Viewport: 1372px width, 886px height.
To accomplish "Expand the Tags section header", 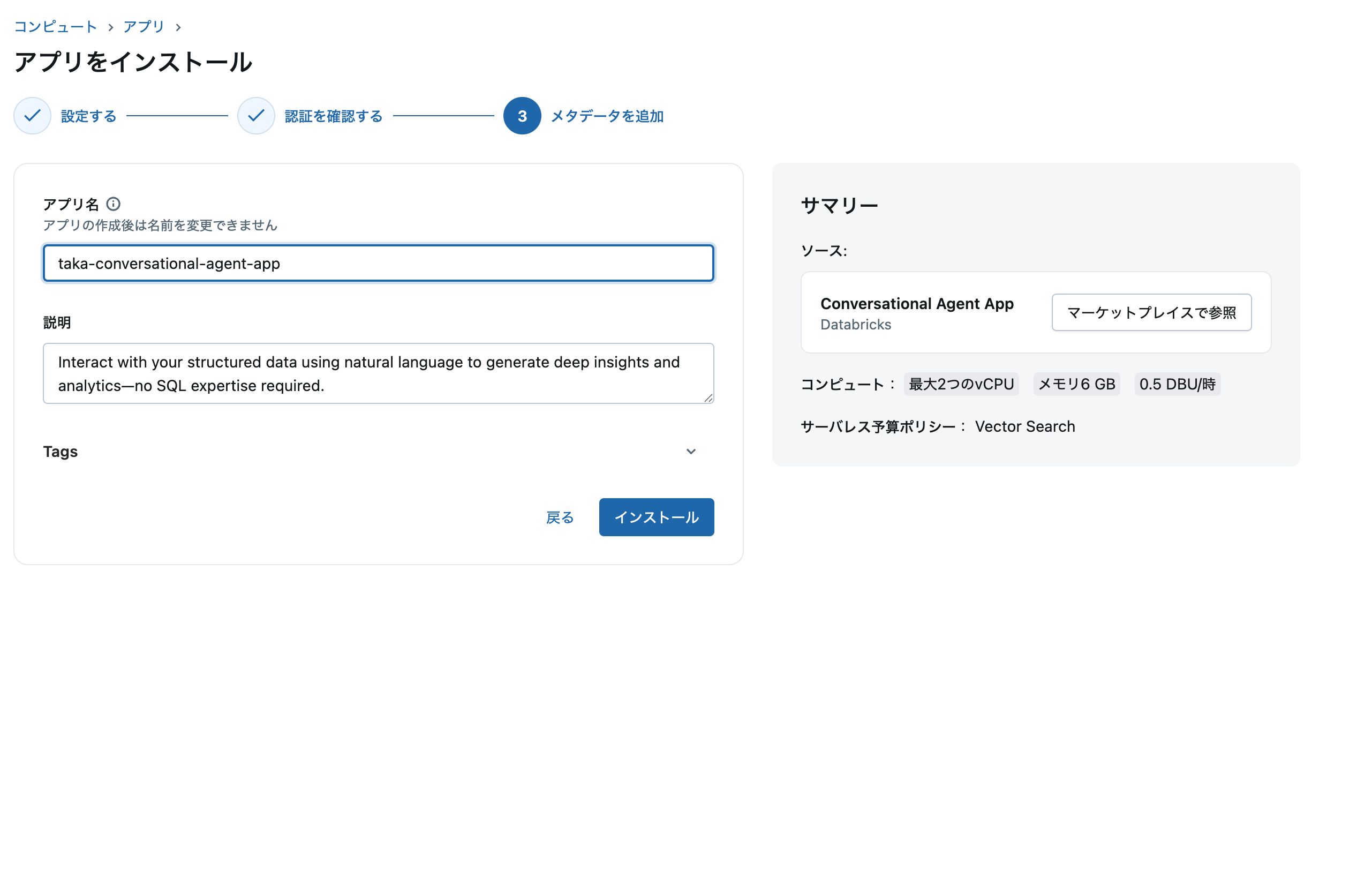I will pos(61,452).
